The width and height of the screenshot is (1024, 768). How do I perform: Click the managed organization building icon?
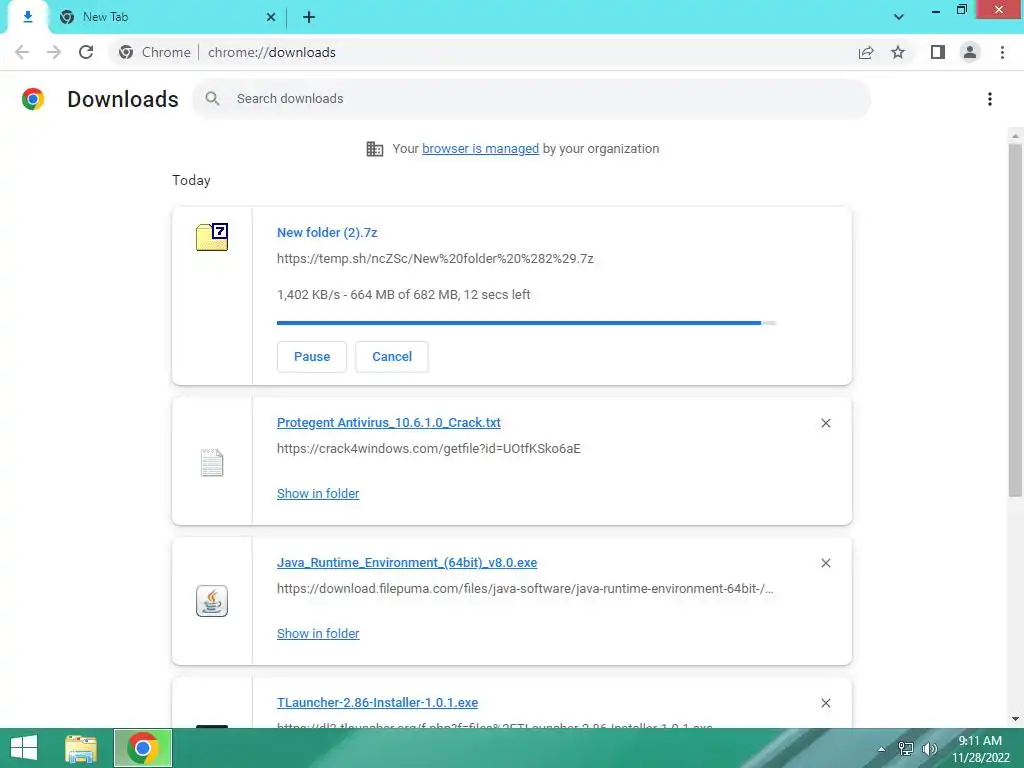375,149
